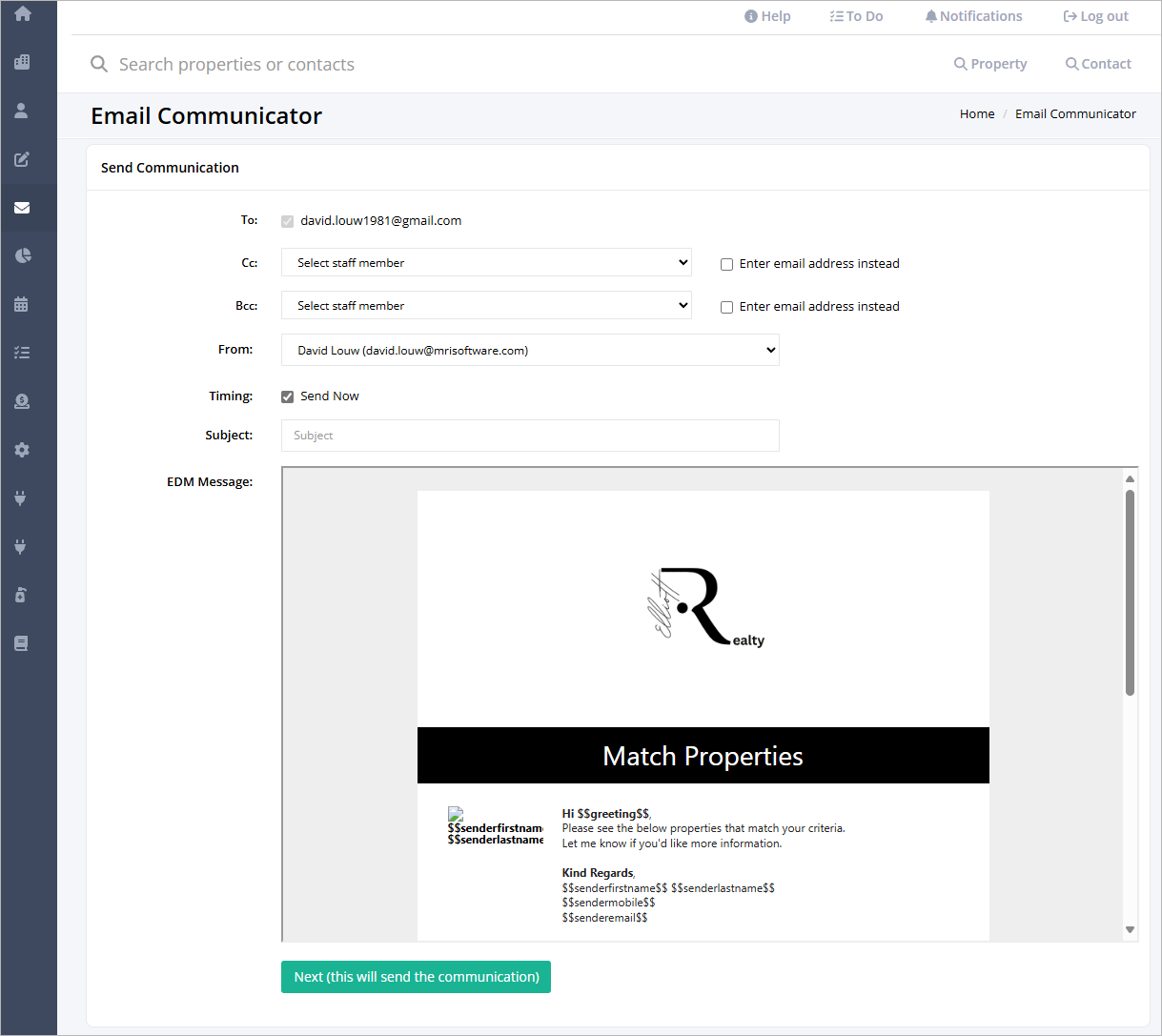Open Help in top bar

(768, 16)
